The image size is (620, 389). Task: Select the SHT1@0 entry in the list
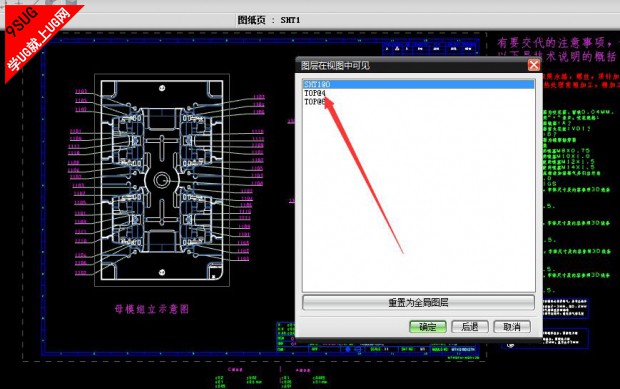click(x=419, y=84)
